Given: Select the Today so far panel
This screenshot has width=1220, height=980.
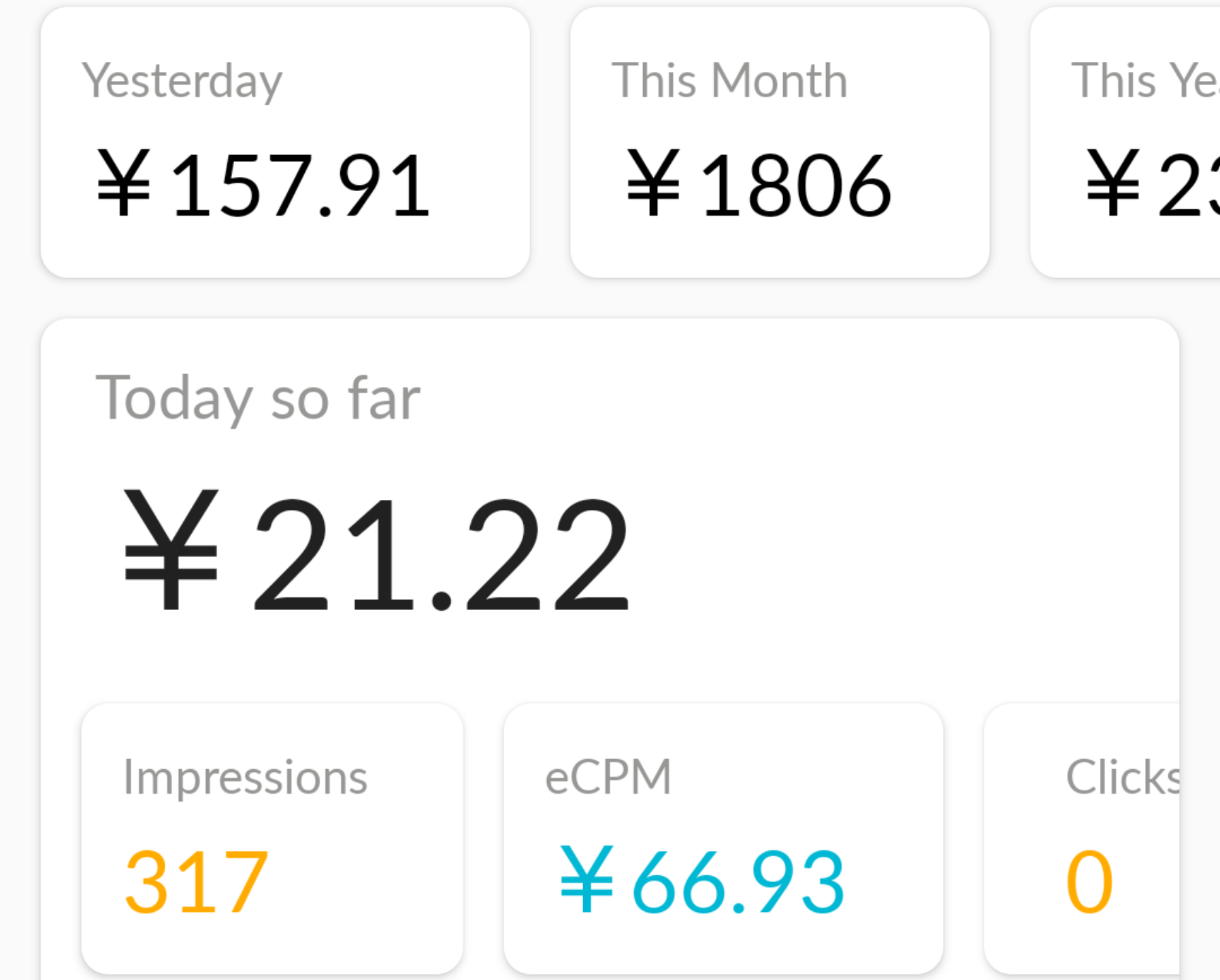Looking at the screenshot, I should pos(610,649).
